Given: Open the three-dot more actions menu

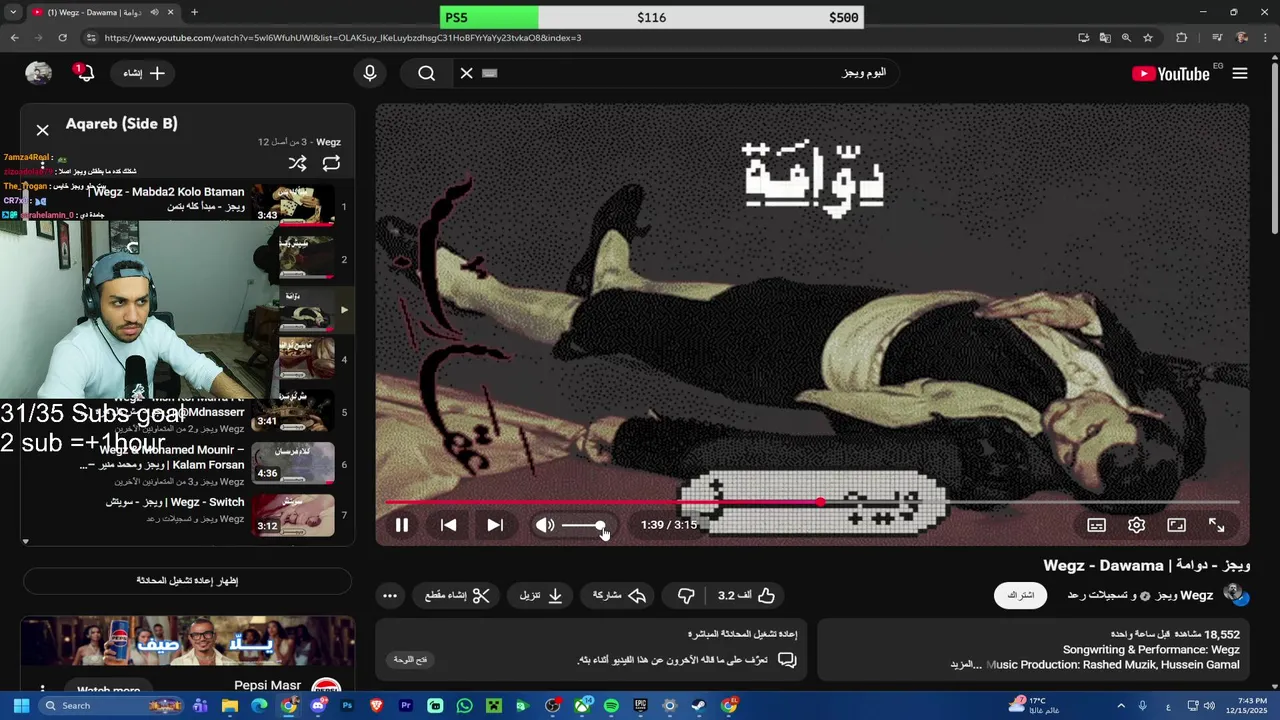Looking at the screenshot, I should [390, 595].
